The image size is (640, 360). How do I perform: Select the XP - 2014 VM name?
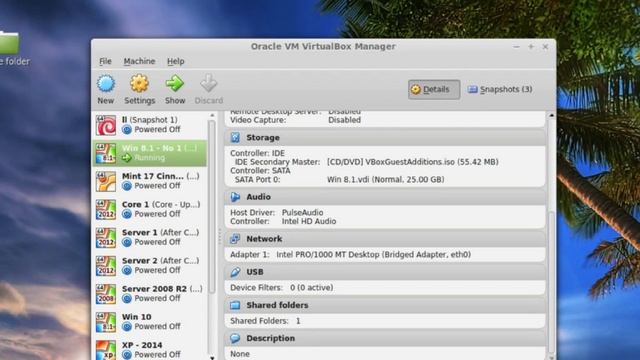tap(142, 345)
